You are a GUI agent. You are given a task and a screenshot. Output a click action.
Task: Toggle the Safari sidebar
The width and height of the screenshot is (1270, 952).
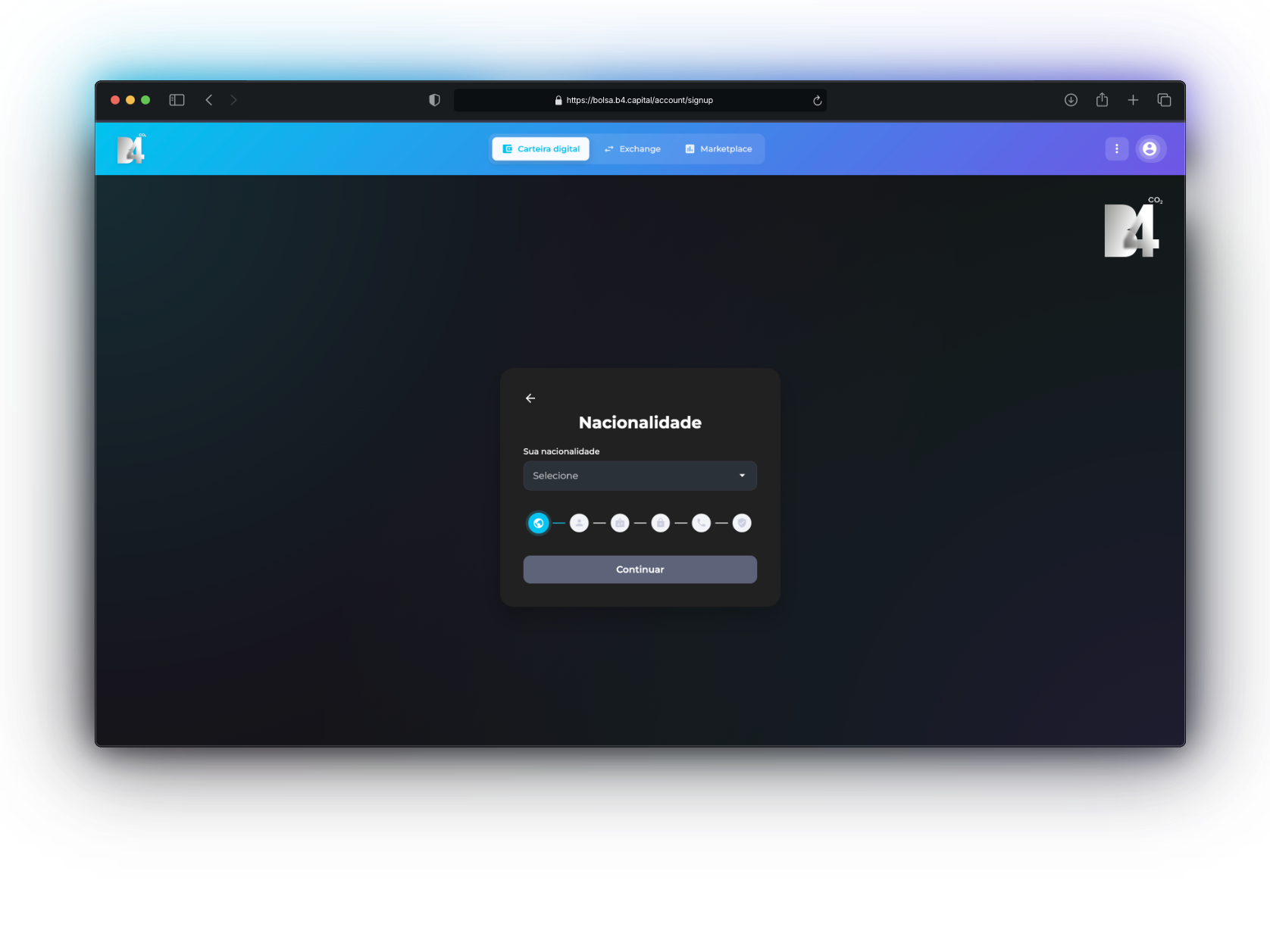(177, 100)
